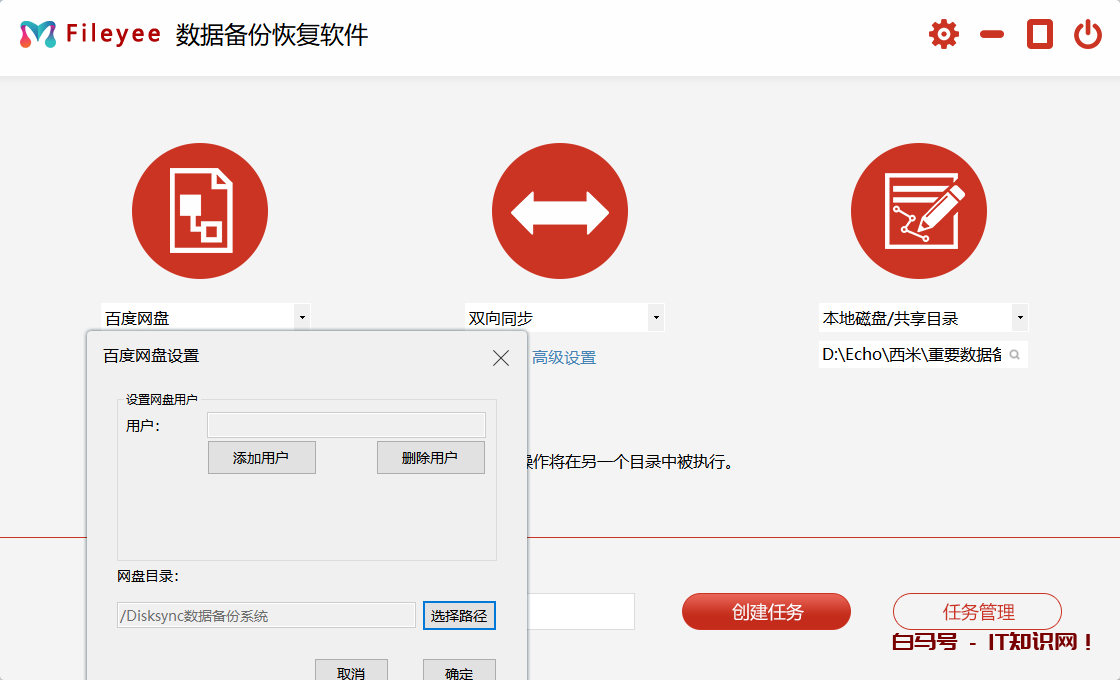Screen dimensions: 1120x680
Task: Click the power icon to exit Fileyee
Action: pos(1087,35)
